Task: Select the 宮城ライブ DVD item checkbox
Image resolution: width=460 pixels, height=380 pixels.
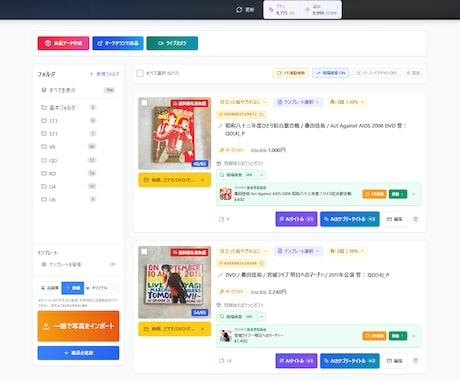Action: [144, 252]
